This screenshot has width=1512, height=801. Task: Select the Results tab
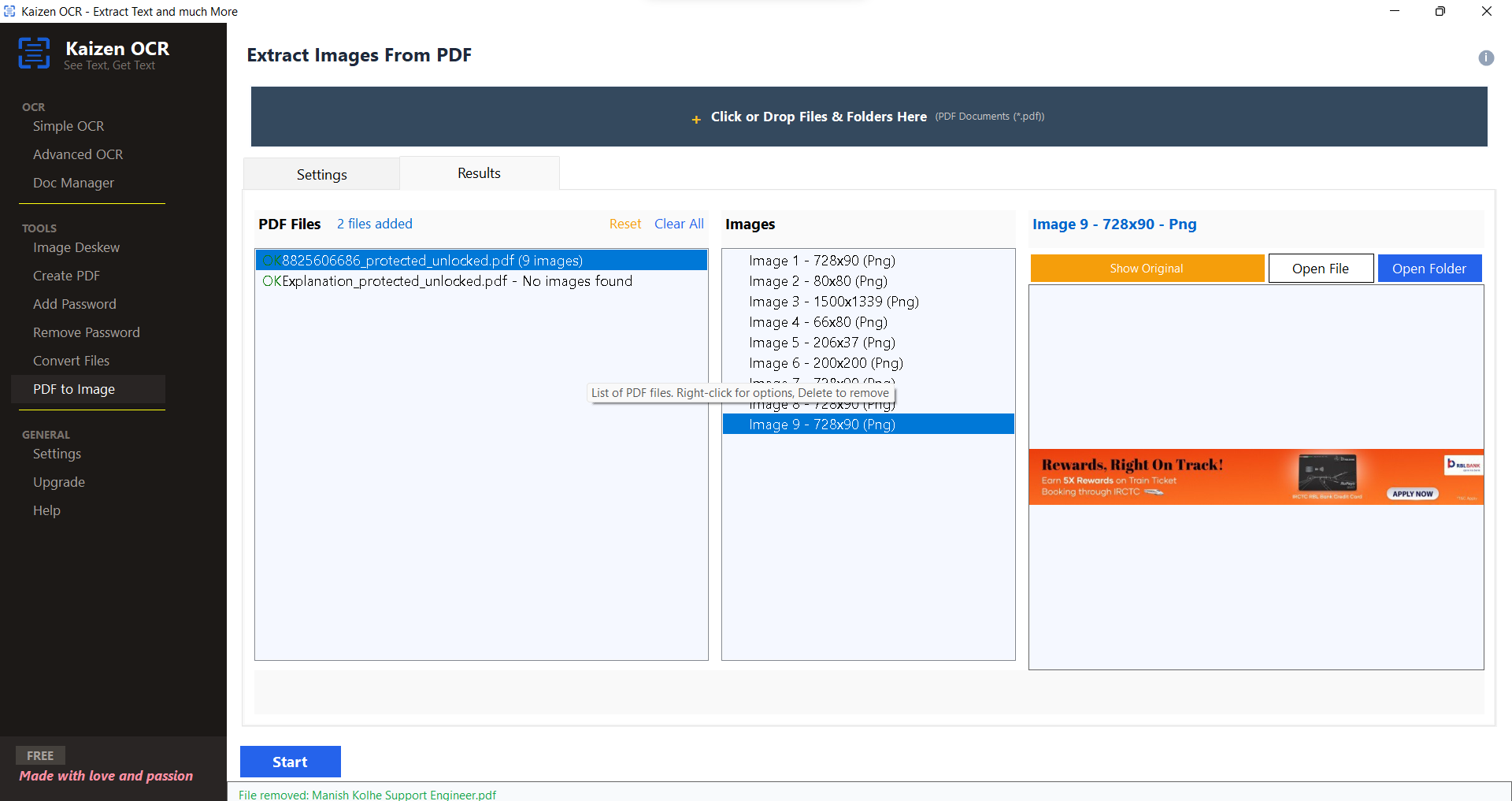click(x=479, y=173)
